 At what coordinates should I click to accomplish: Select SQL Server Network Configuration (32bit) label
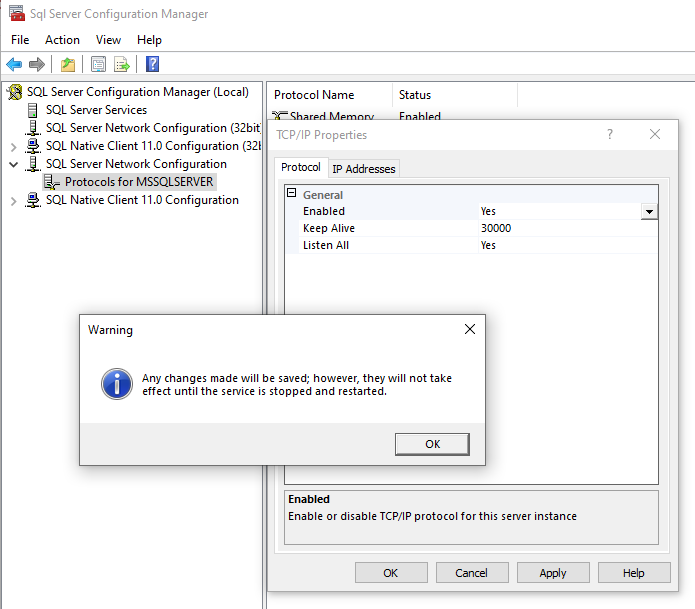[153, 128]
